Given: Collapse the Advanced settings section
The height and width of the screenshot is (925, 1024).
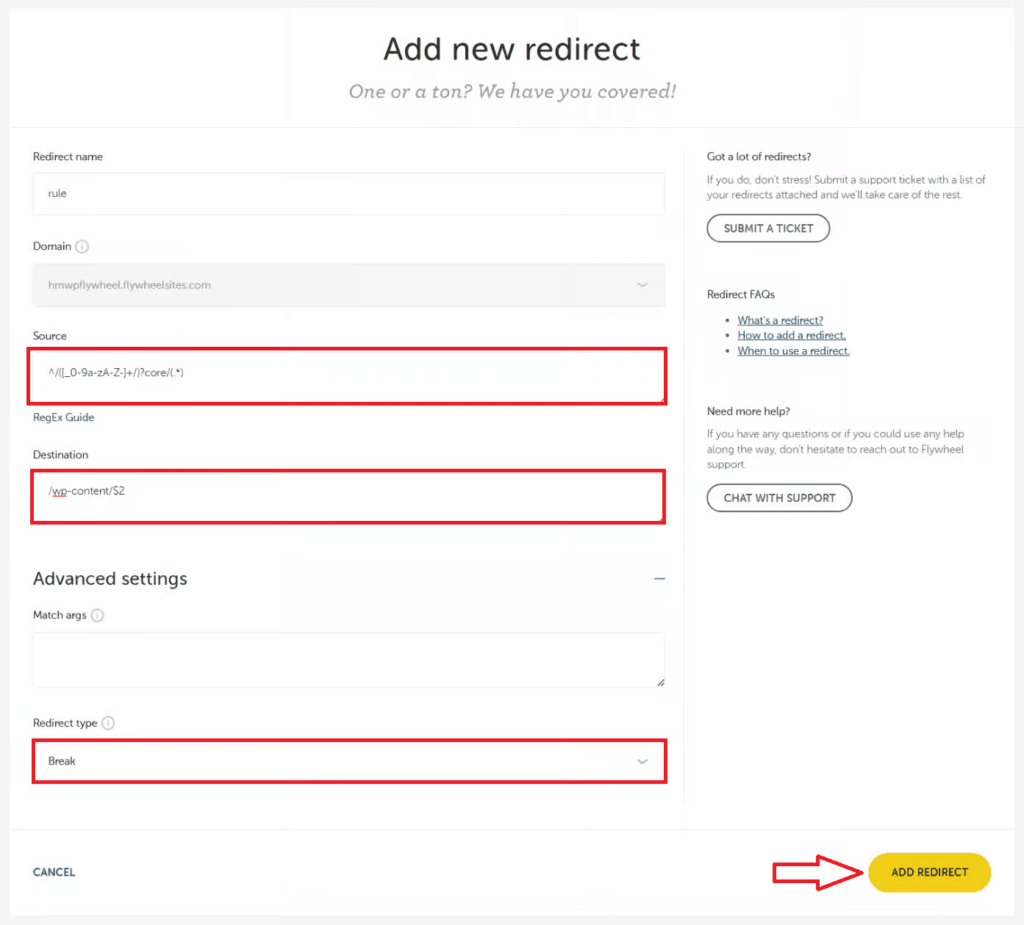Looking at the screenshot, I should [659, 579].
